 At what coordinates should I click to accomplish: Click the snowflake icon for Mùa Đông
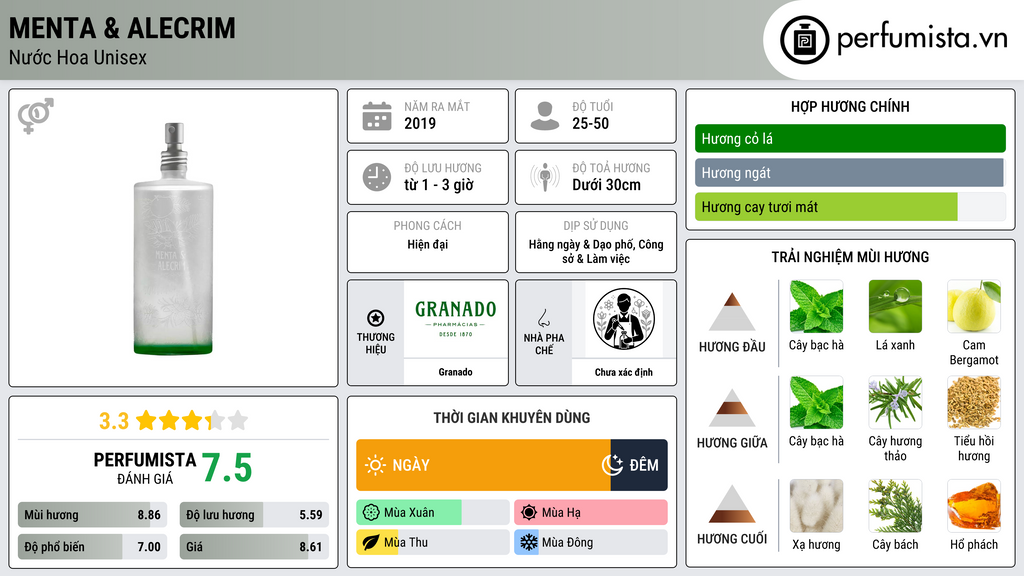coord(528,542)
